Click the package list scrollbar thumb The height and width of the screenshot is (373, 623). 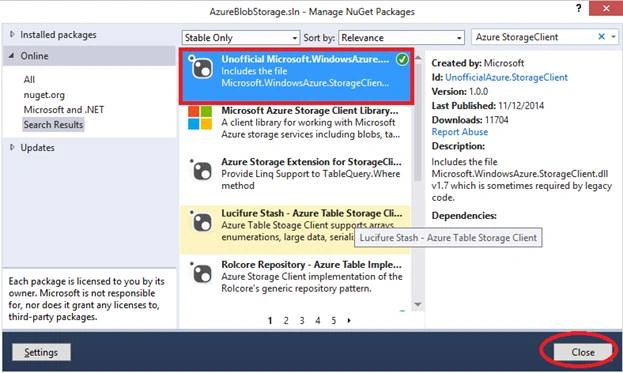click(x=418, y=121)
